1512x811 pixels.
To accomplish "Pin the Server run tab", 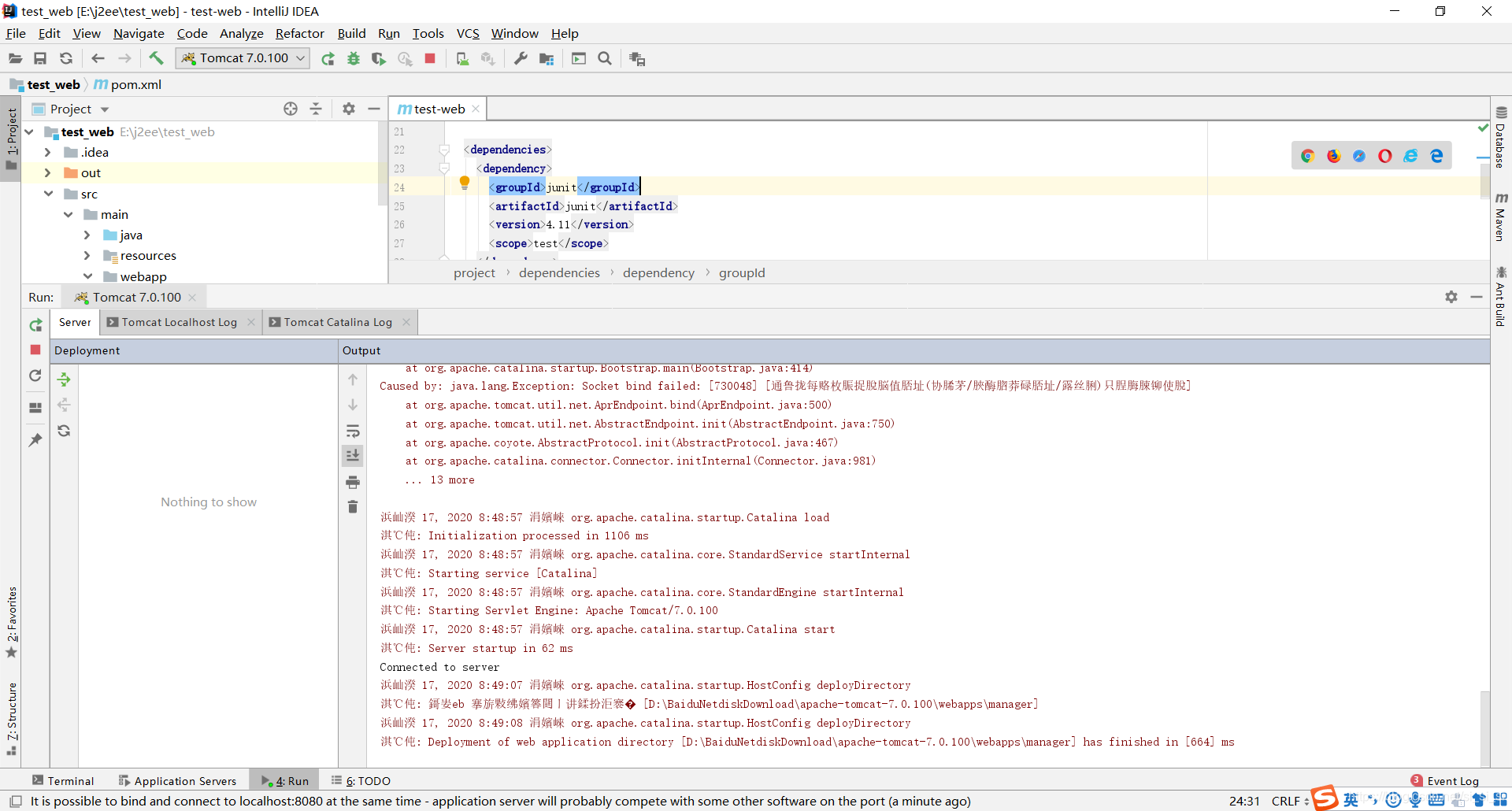I will point(35,440).
